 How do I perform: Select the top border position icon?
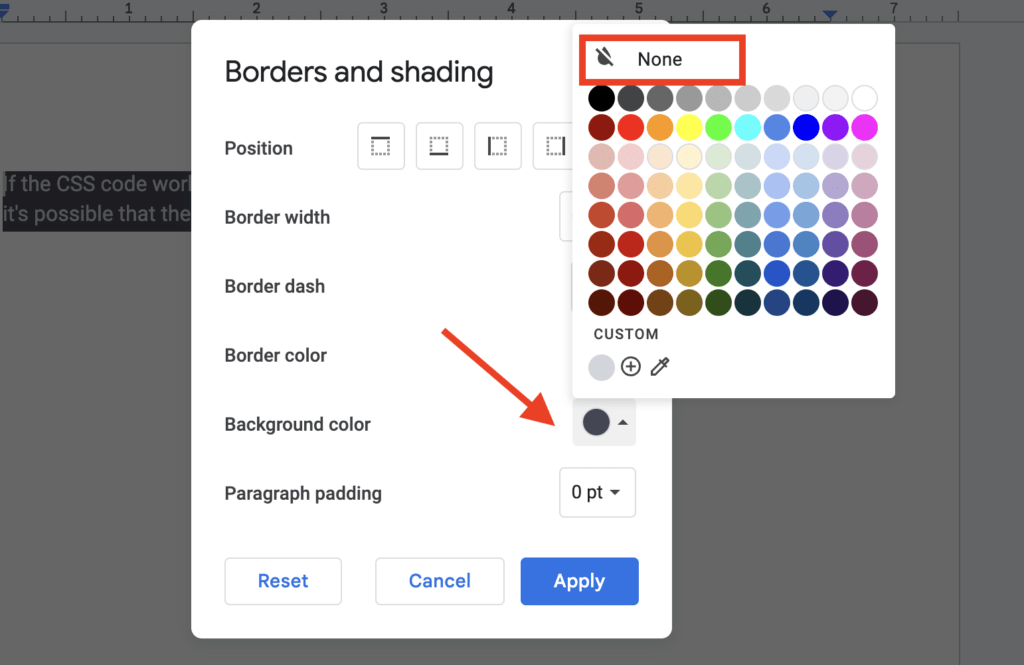tap(381, 146)
